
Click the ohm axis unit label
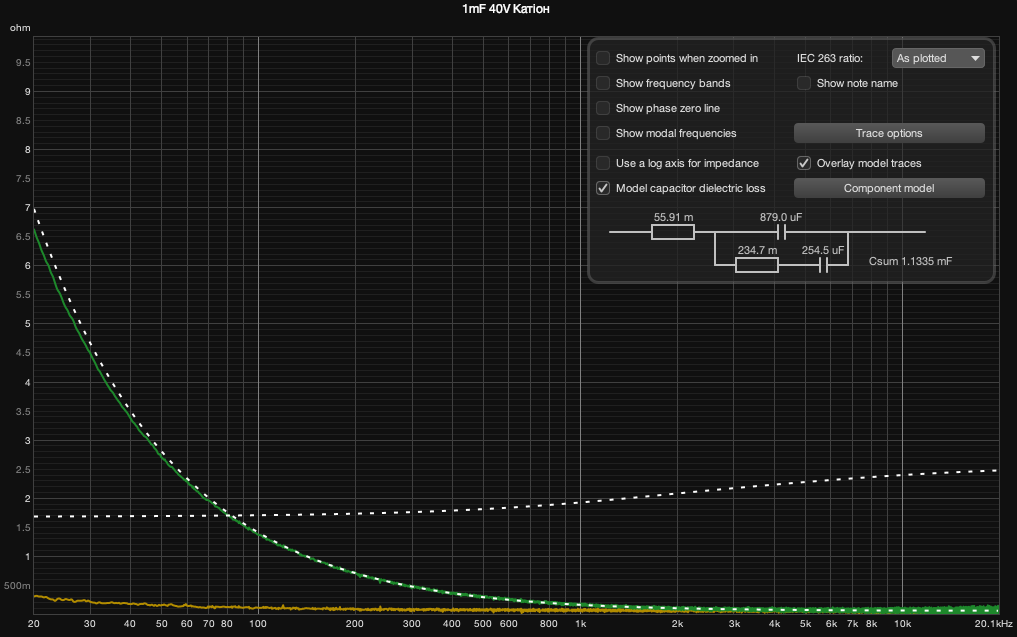tap(20, 28)
